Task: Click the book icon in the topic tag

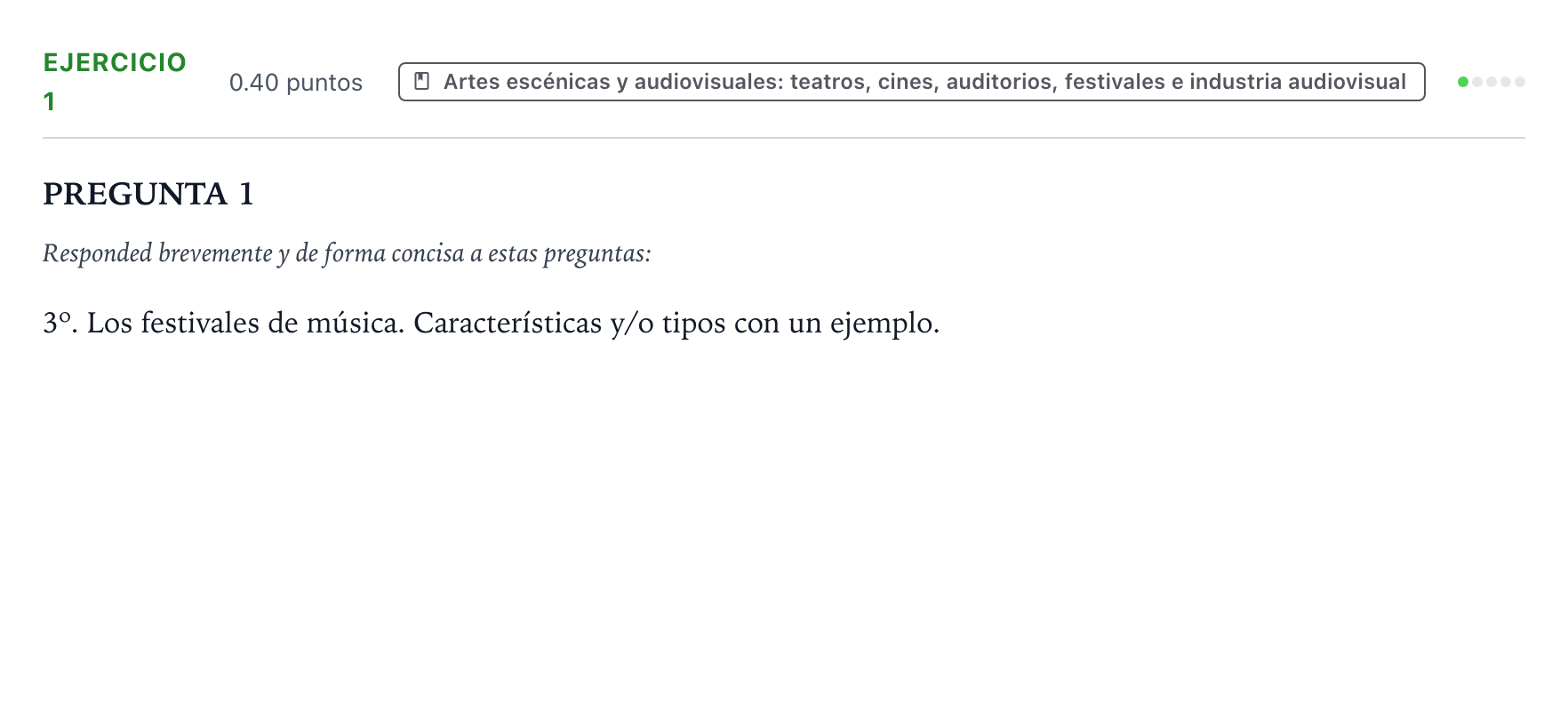Action: 422,82
